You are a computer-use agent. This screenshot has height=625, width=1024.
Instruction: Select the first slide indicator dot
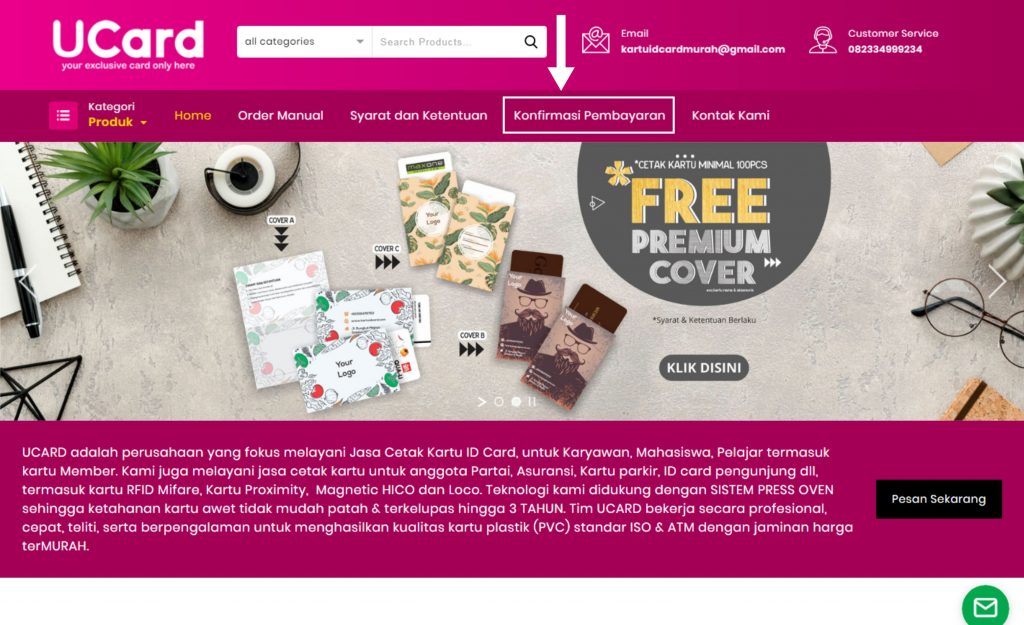pos(499,402)
